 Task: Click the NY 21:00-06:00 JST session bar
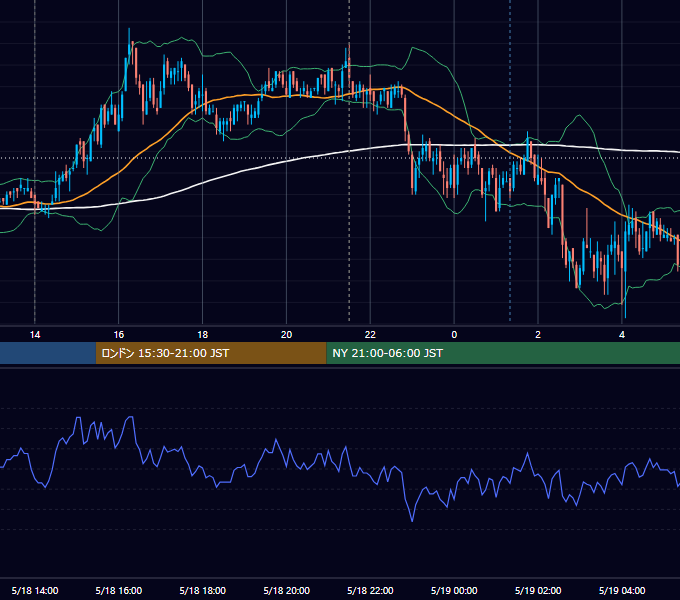[x=503, y=353]
